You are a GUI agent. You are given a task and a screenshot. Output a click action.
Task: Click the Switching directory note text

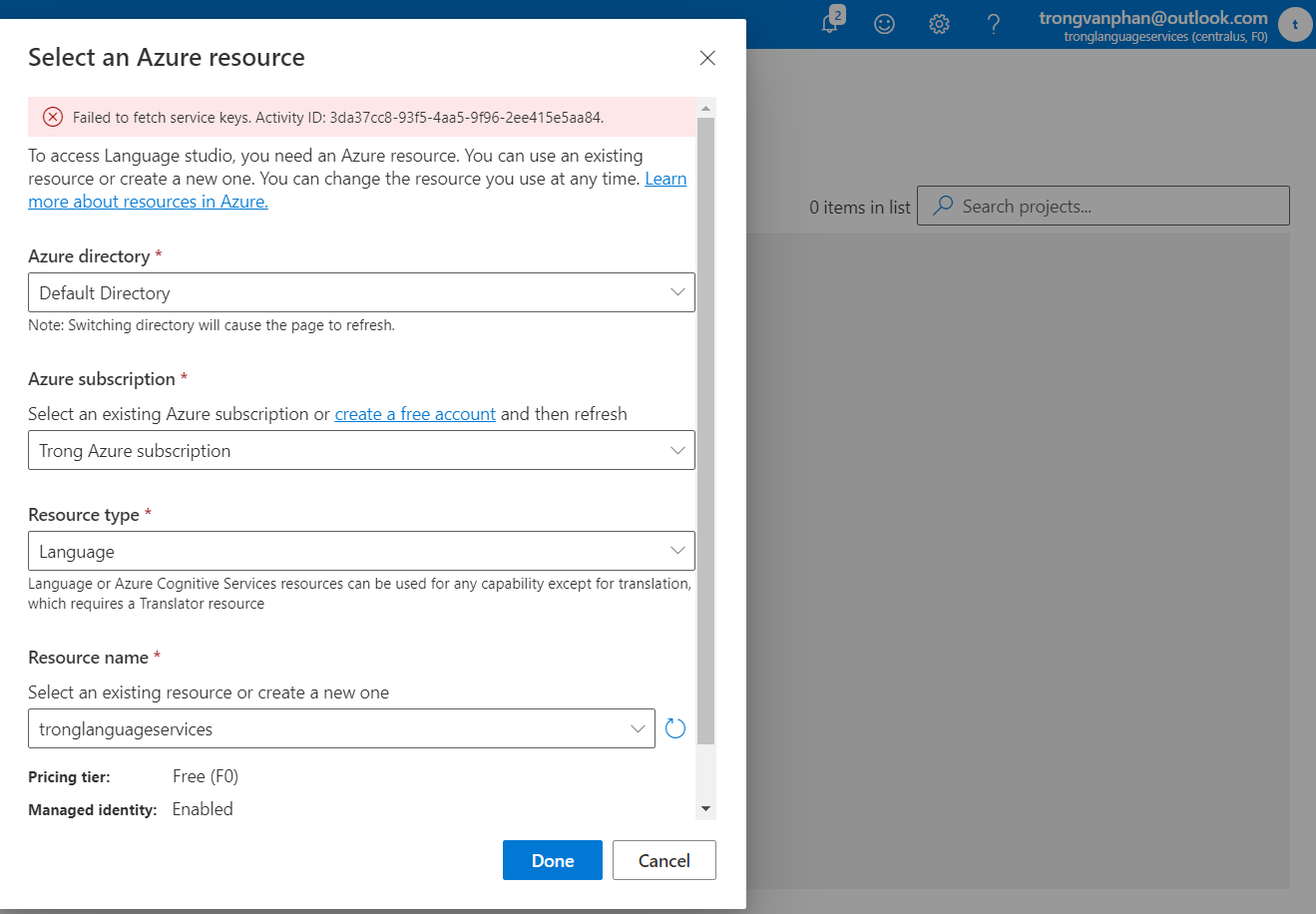pos(212,325)
